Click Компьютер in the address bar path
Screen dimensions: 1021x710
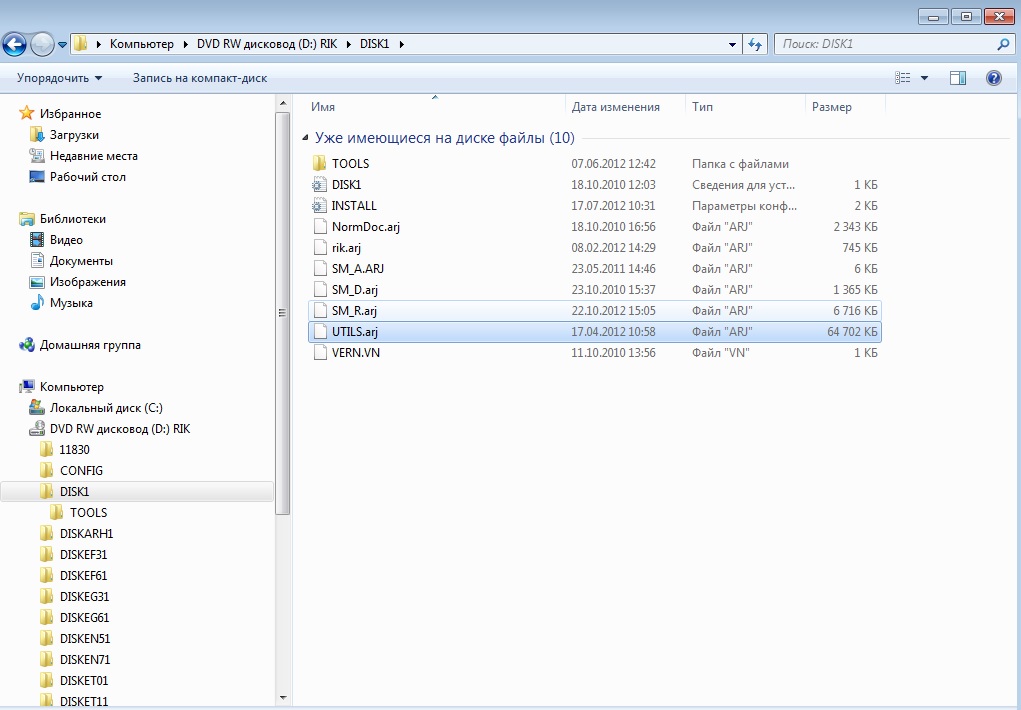pyautogui.click(x=141, y=44)
